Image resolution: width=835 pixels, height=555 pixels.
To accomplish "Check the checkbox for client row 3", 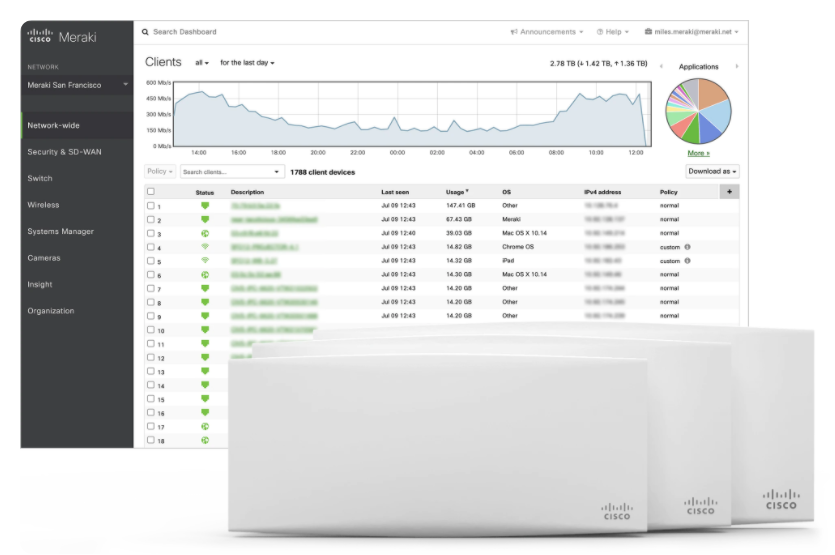I will [x=151, y=233].
